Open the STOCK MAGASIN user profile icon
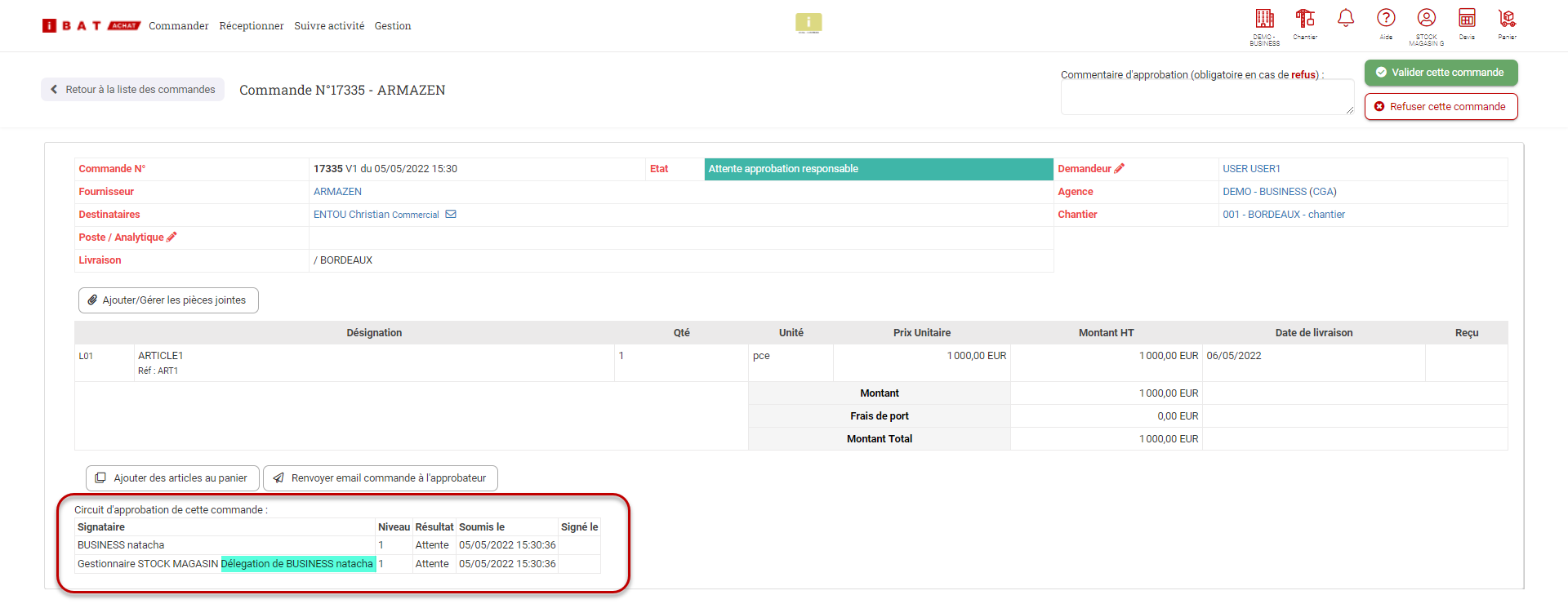Screen dimensions: 1568x604 coord(1427,18)
